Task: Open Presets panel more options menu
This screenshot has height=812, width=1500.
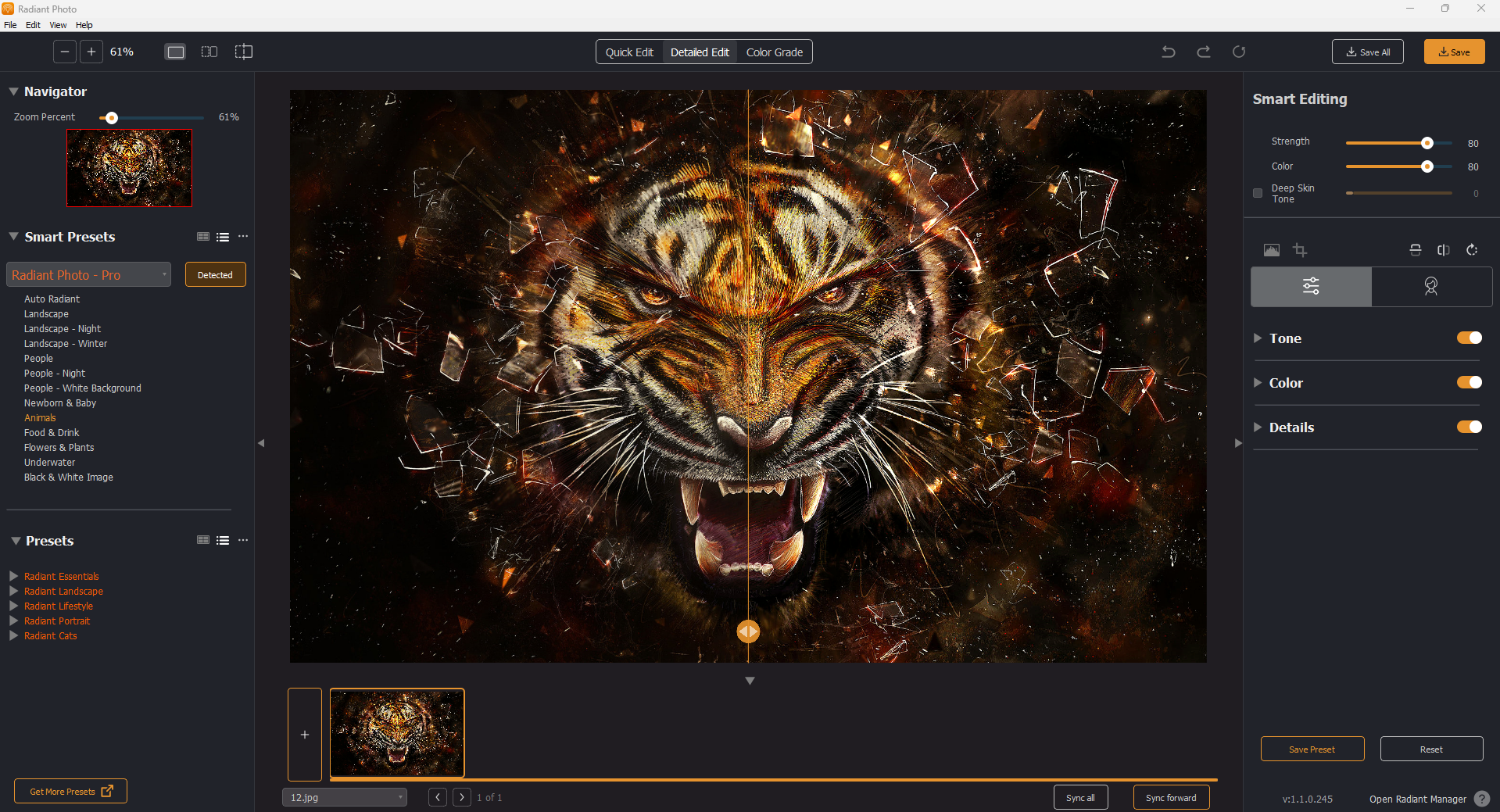Action: [243, 540]
